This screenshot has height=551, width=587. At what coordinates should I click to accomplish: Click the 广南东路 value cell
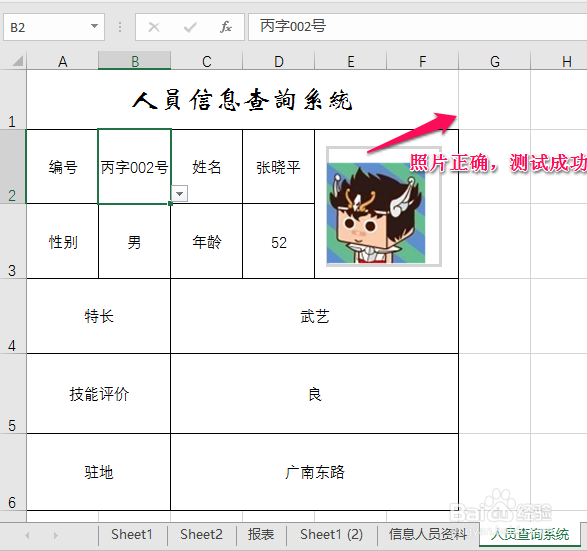click(314, 472)
